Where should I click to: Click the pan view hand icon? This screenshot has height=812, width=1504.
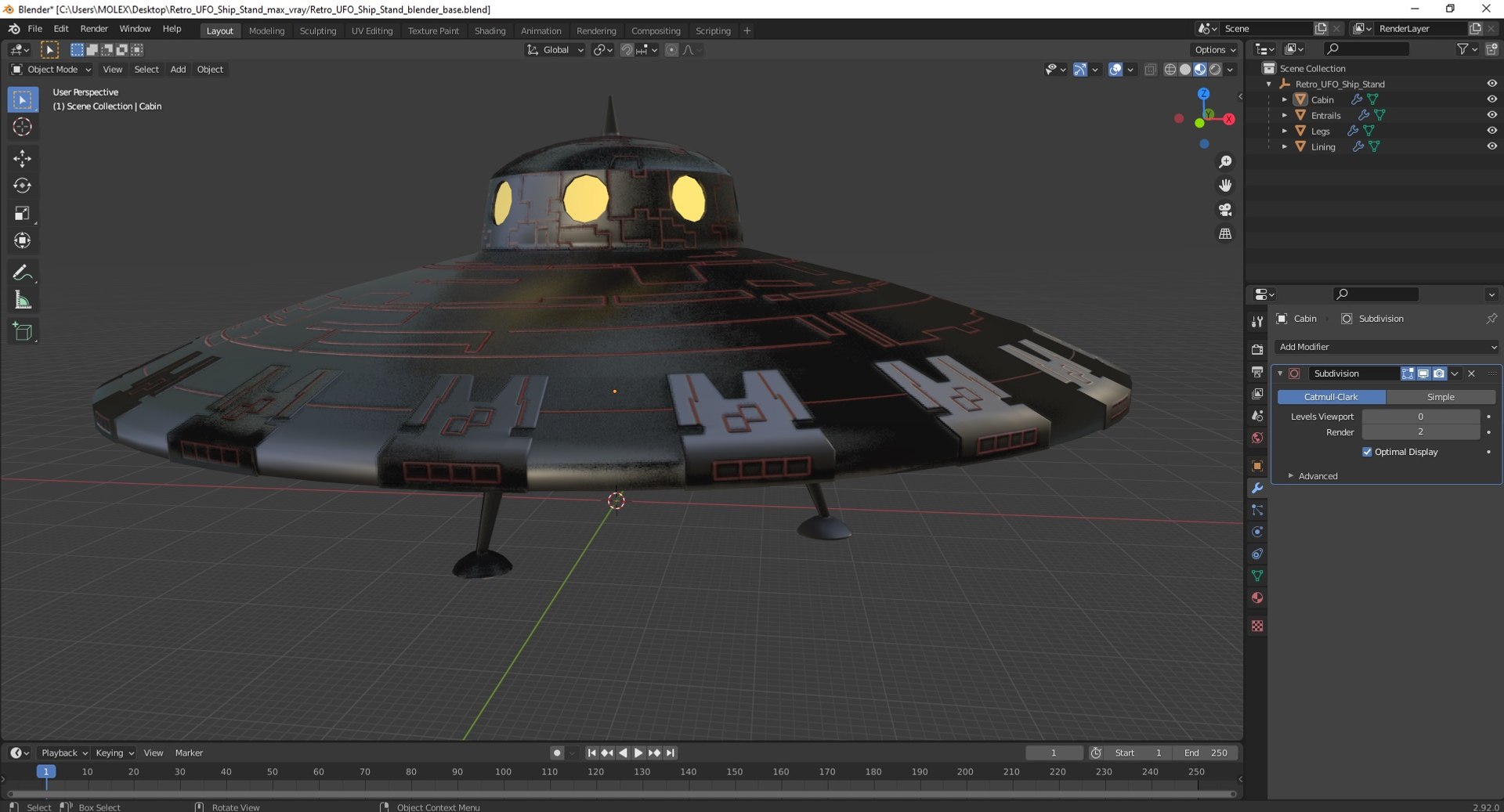click(1225, 186)
